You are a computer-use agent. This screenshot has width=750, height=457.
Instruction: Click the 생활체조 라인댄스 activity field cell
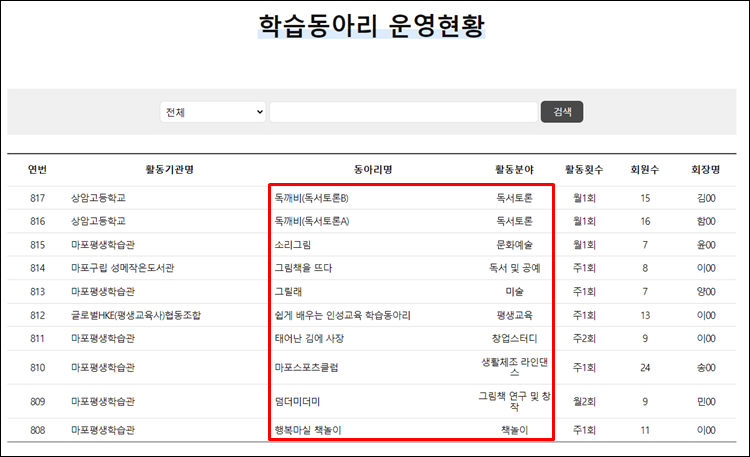(x=514, y=367)
